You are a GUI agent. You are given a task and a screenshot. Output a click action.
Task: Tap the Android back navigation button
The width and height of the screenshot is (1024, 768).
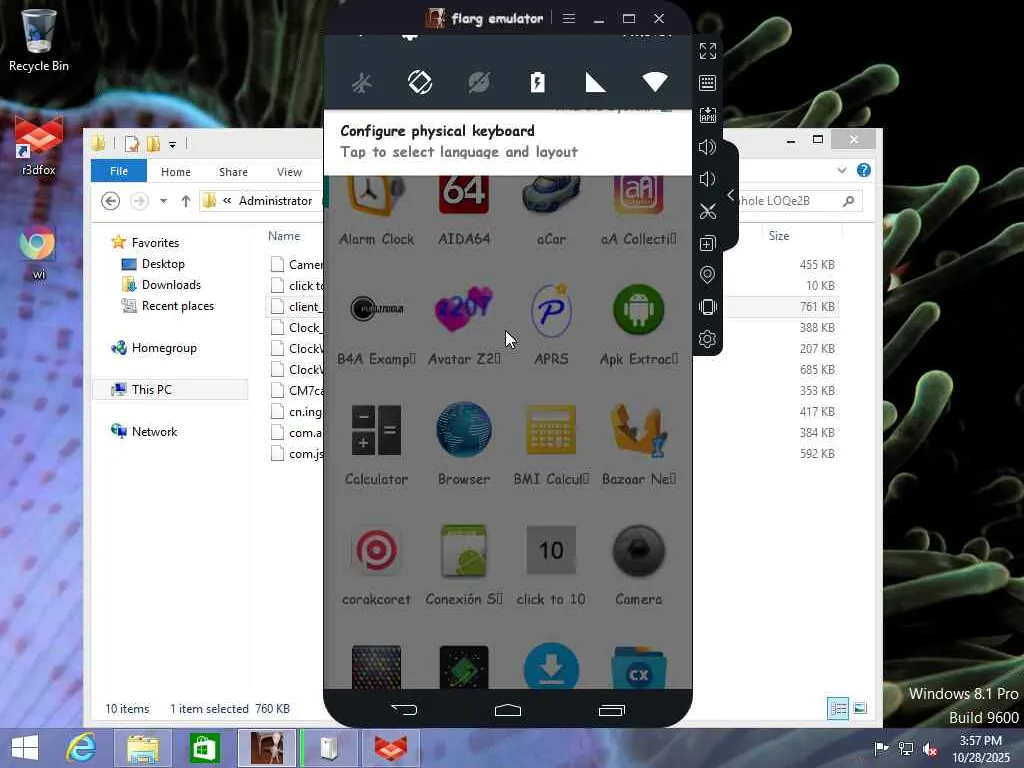coord(404,710)
